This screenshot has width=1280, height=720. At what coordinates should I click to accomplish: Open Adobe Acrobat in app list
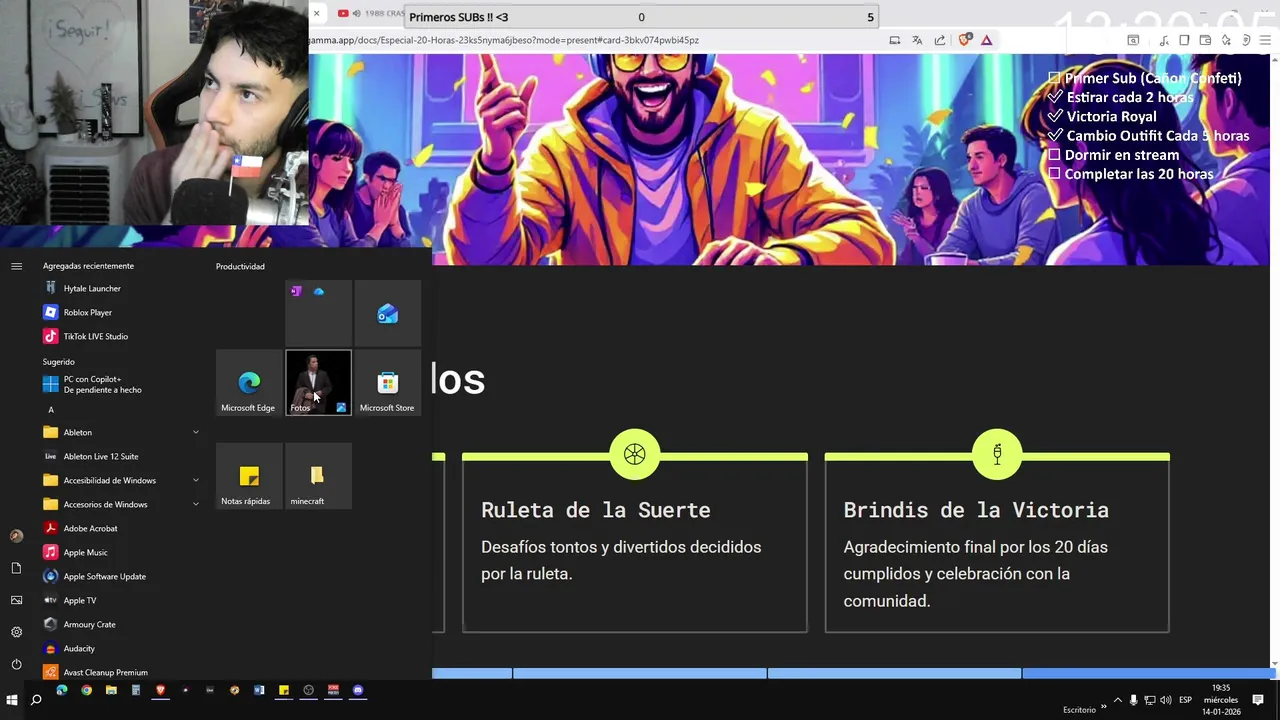(x=120, y=528)
